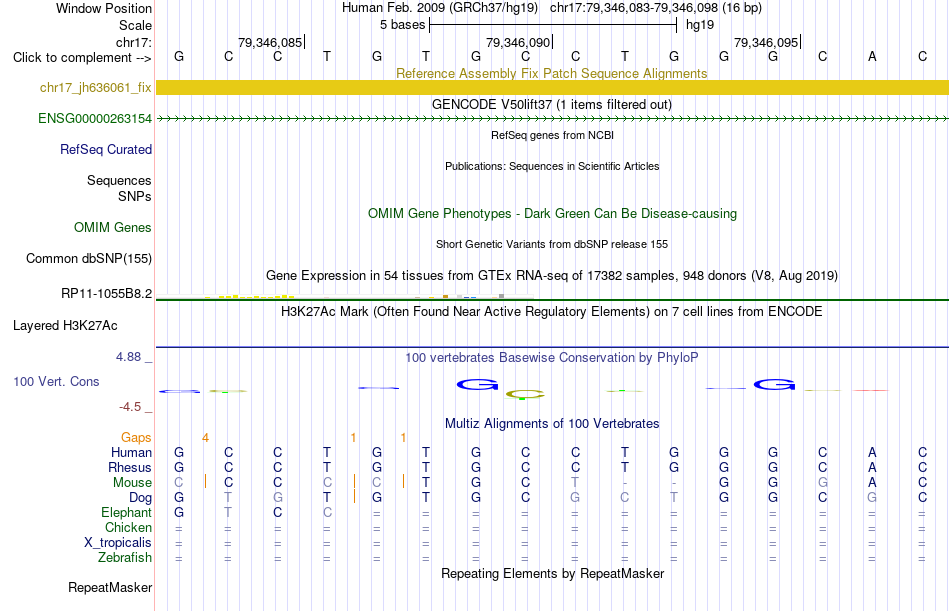The height and width of the screenshot is (611, 950).
Task: Open the OMIM Genes track label
Action: [113, 227]
